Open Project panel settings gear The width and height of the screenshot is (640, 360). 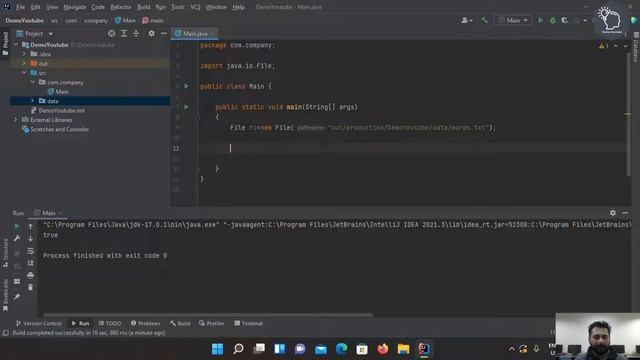pos(151,33)
